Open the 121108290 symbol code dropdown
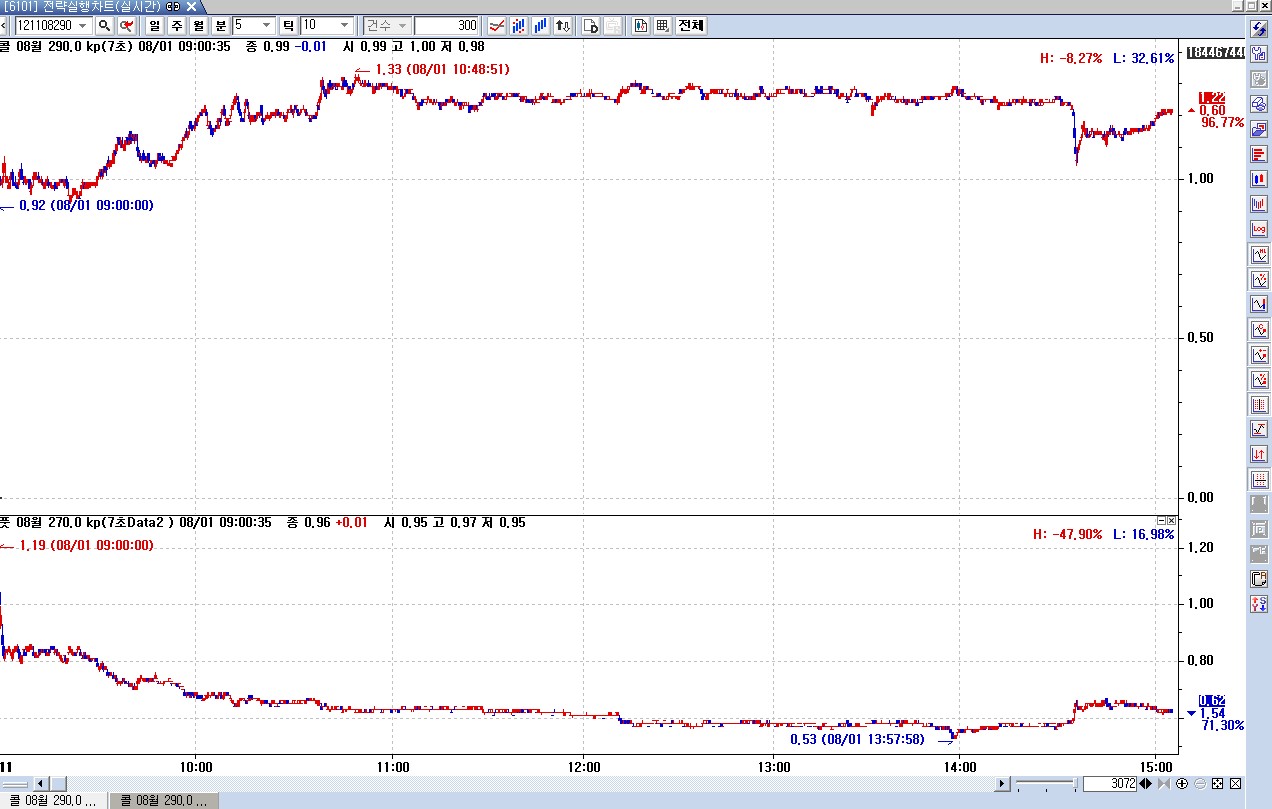 [83, 25]
